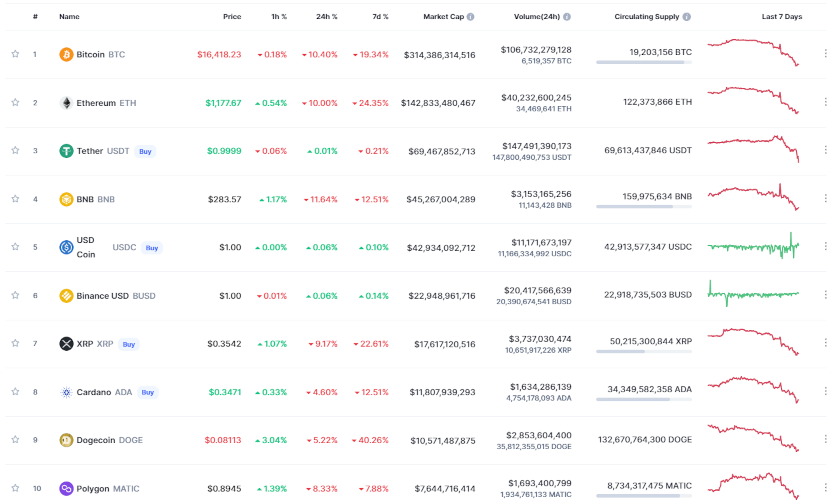Expand the three-dot menu for Polygon
Viewport: 836px width, 503px height.
click(x=825, y=488)
